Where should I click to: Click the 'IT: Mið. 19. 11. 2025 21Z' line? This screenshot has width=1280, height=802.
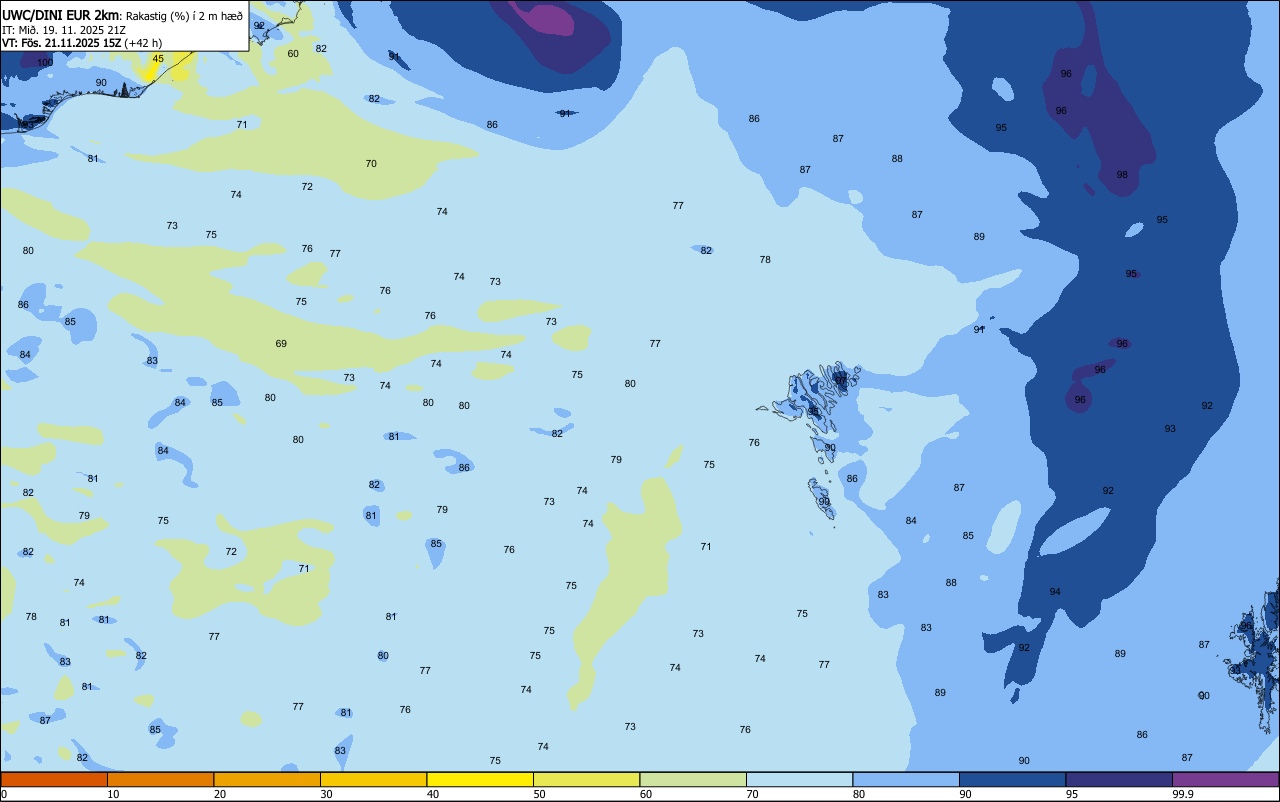tap(64, 30)
